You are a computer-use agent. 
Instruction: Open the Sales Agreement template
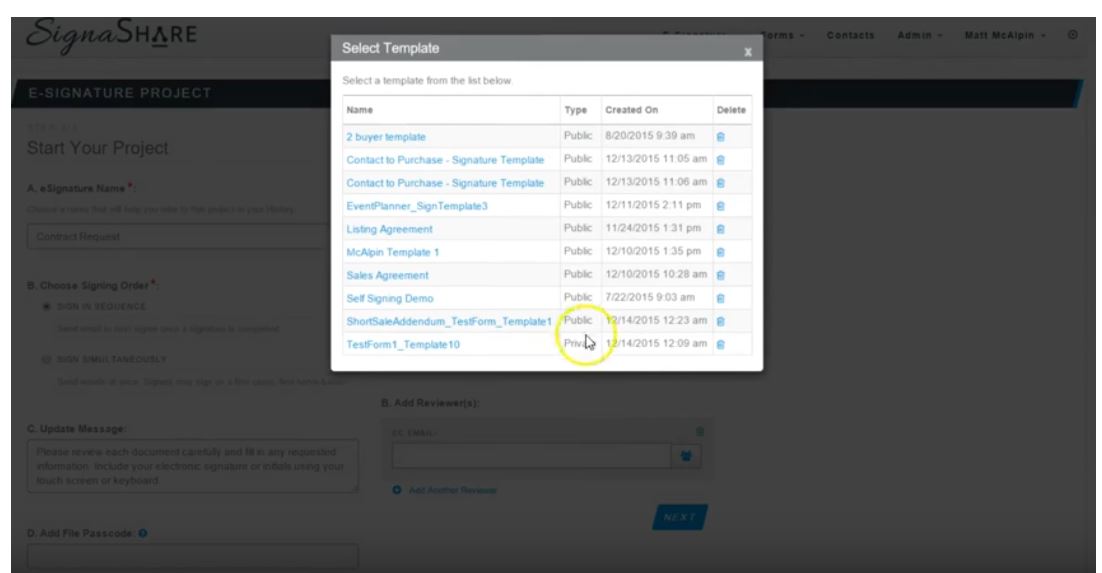tap(387, 276)
